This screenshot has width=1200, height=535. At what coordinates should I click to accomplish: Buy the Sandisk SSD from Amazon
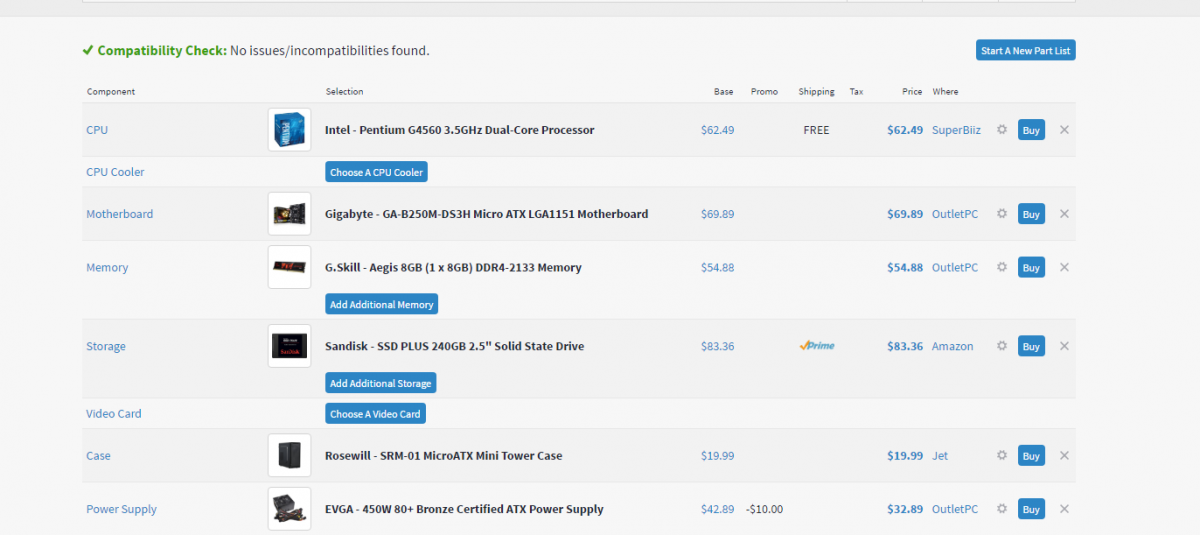pyautogui.click(x=1031, y=346)
